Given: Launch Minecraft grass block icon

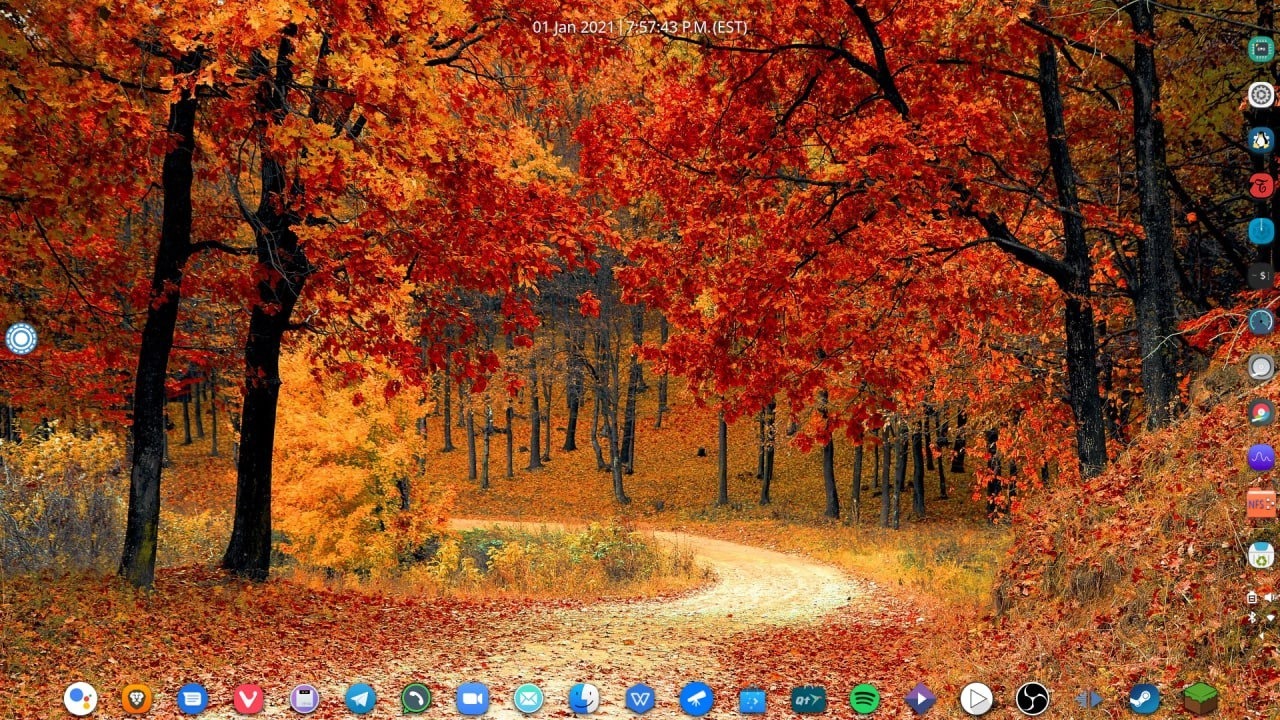Looking at the screenshot, I should click(x=1200, y=697).
